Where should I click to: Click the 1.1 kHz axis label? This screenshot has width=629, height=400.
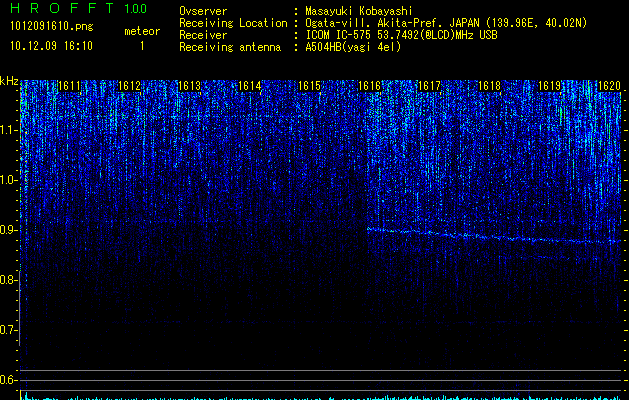[9, 130]
